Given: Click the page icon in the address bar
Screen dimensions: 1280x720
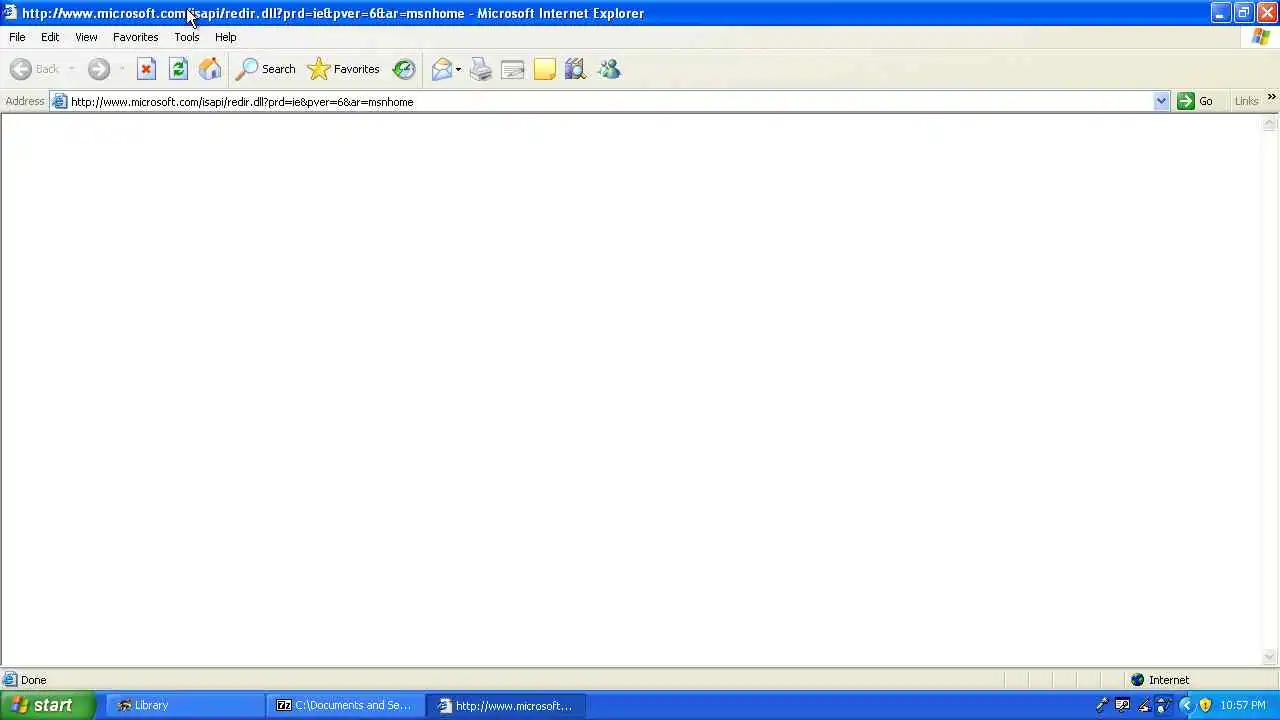Looking at the screenshot, I should pyautogui.click(x=60, y=101).
